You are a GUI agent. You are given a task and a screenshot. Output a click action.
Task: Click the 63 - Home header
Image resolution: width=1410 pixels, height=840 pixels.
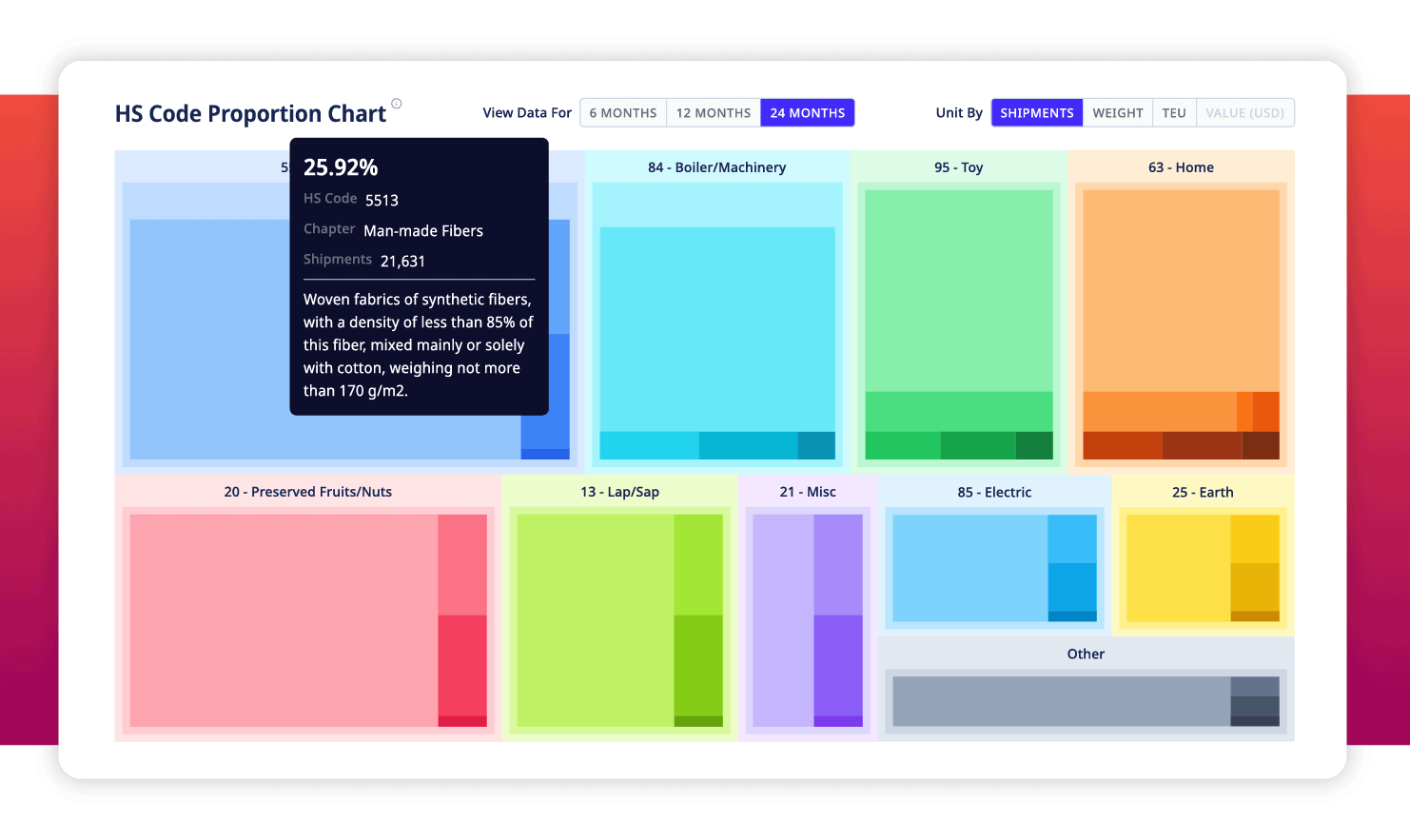tap(1181, 167)
